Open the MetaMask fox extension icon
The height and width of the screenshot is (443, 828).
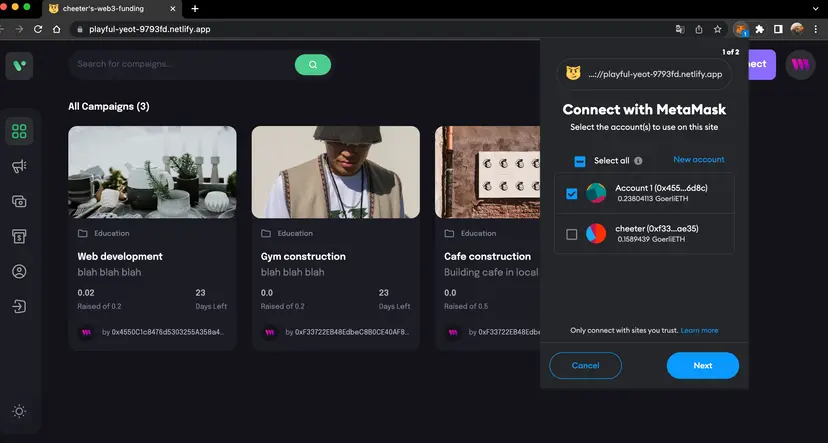coord(740,29)
